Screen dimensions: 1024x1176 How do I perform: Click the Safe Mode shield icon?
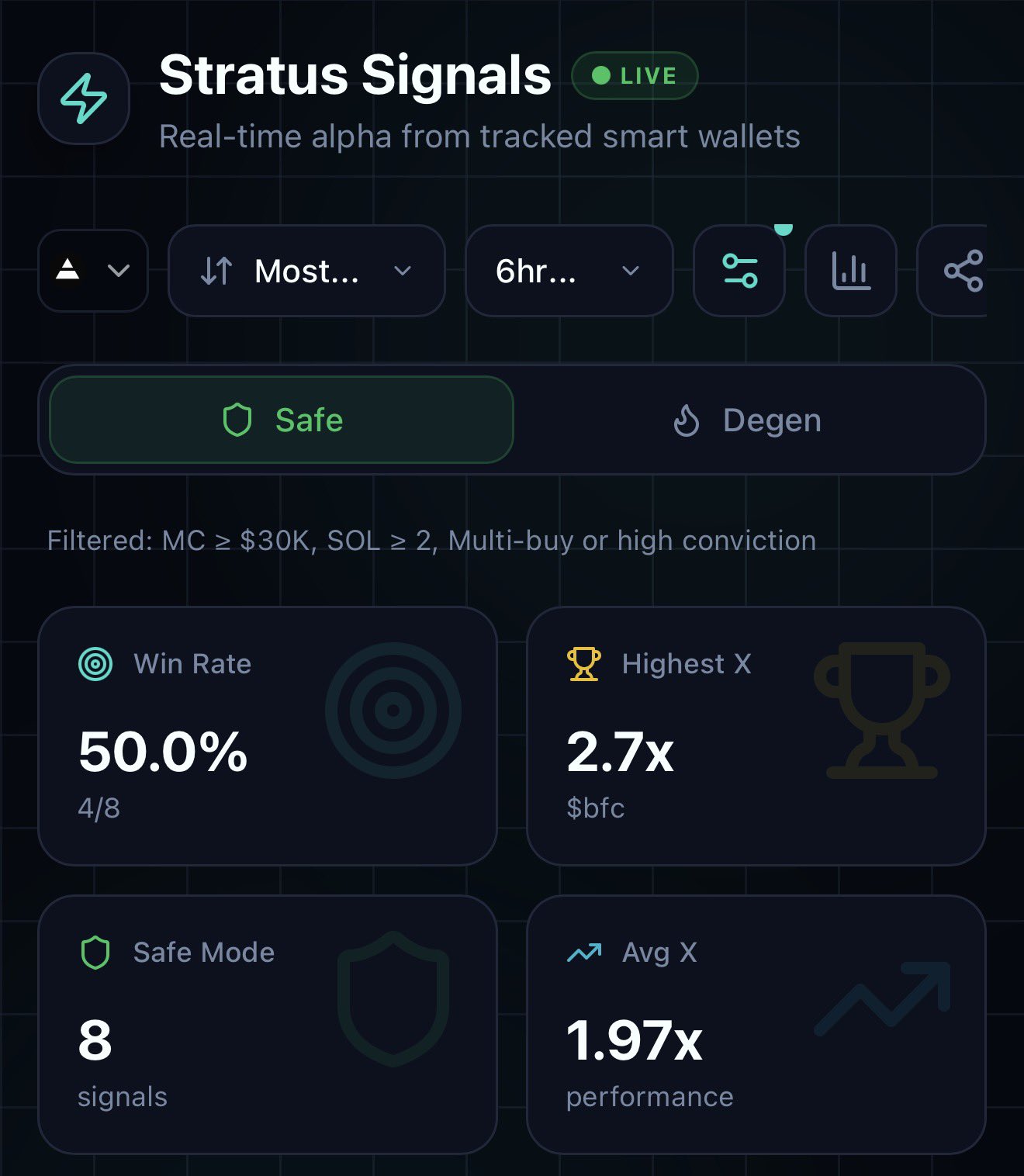[95, 953]
